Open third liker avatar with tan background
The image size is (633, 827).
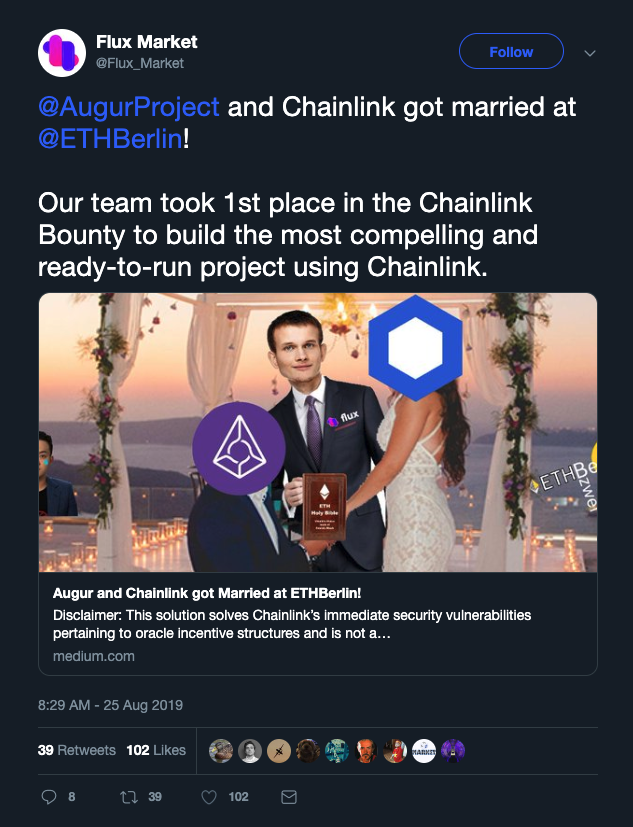coord(279,751)
